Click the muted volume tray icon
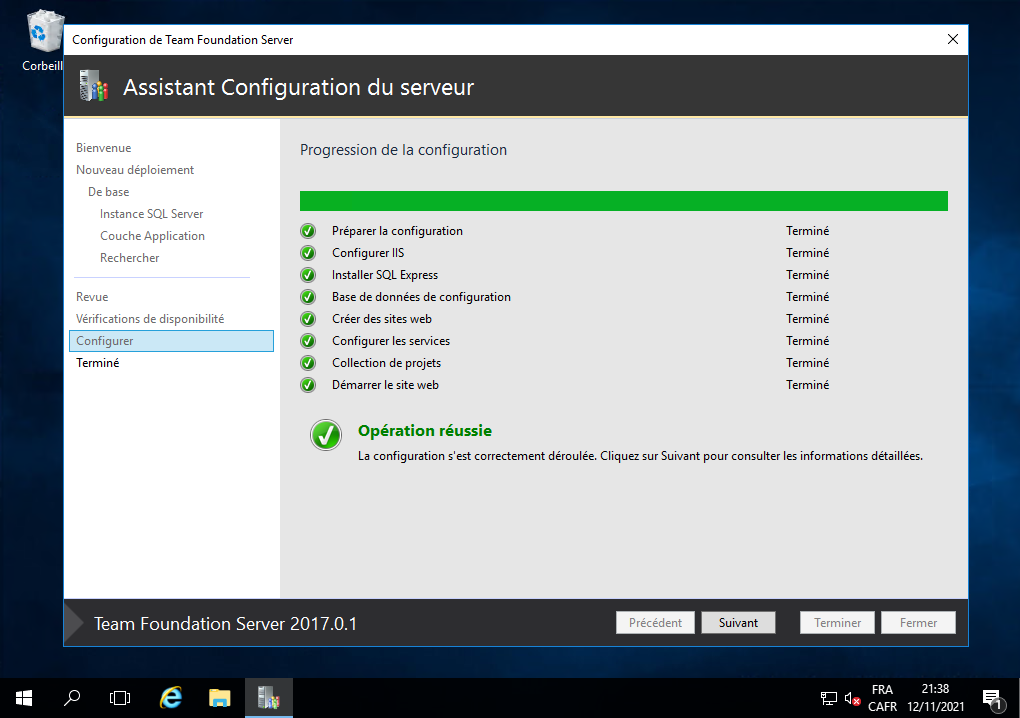1020x718 pixels. [852, 698]
